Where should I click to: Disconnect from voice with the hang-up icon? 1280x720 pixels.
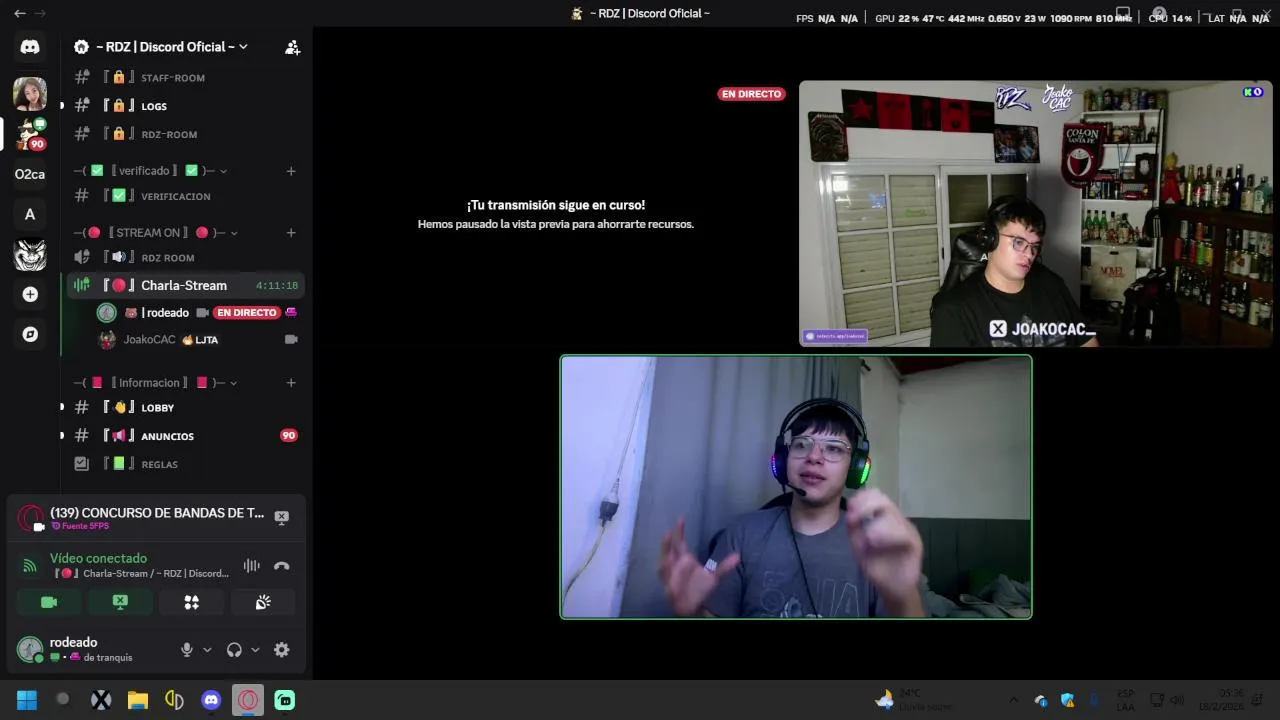tap(282, 566)
